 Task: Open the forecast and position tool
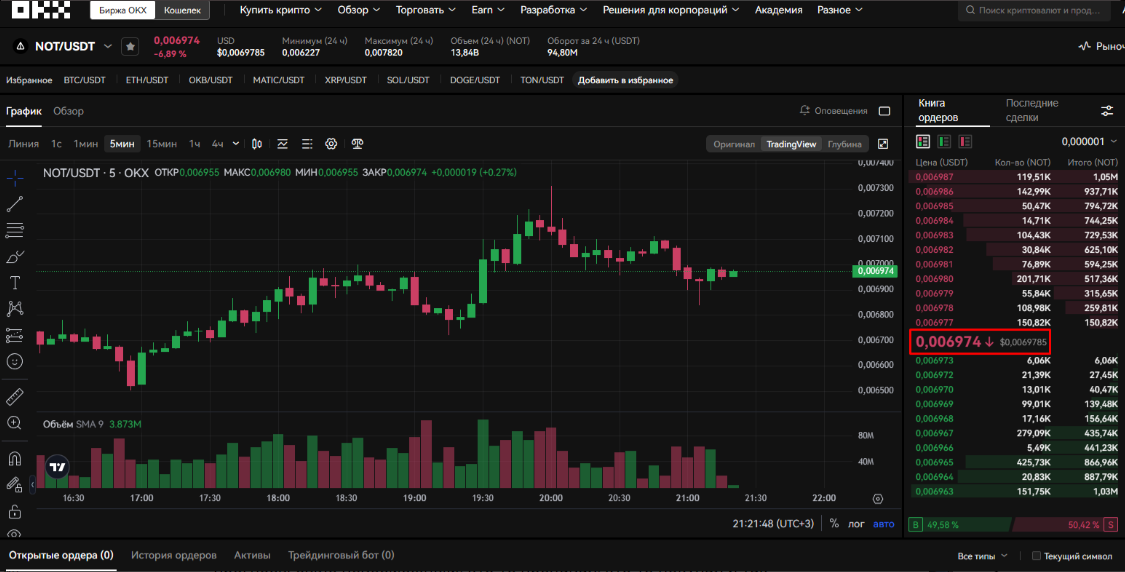click(15, 335)
